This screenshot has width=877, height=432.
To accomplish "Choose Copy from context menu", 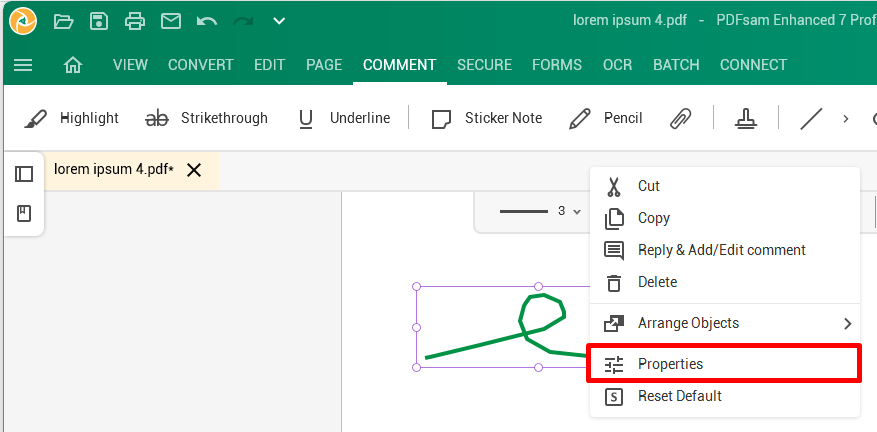I will click(x=725, y=218).
